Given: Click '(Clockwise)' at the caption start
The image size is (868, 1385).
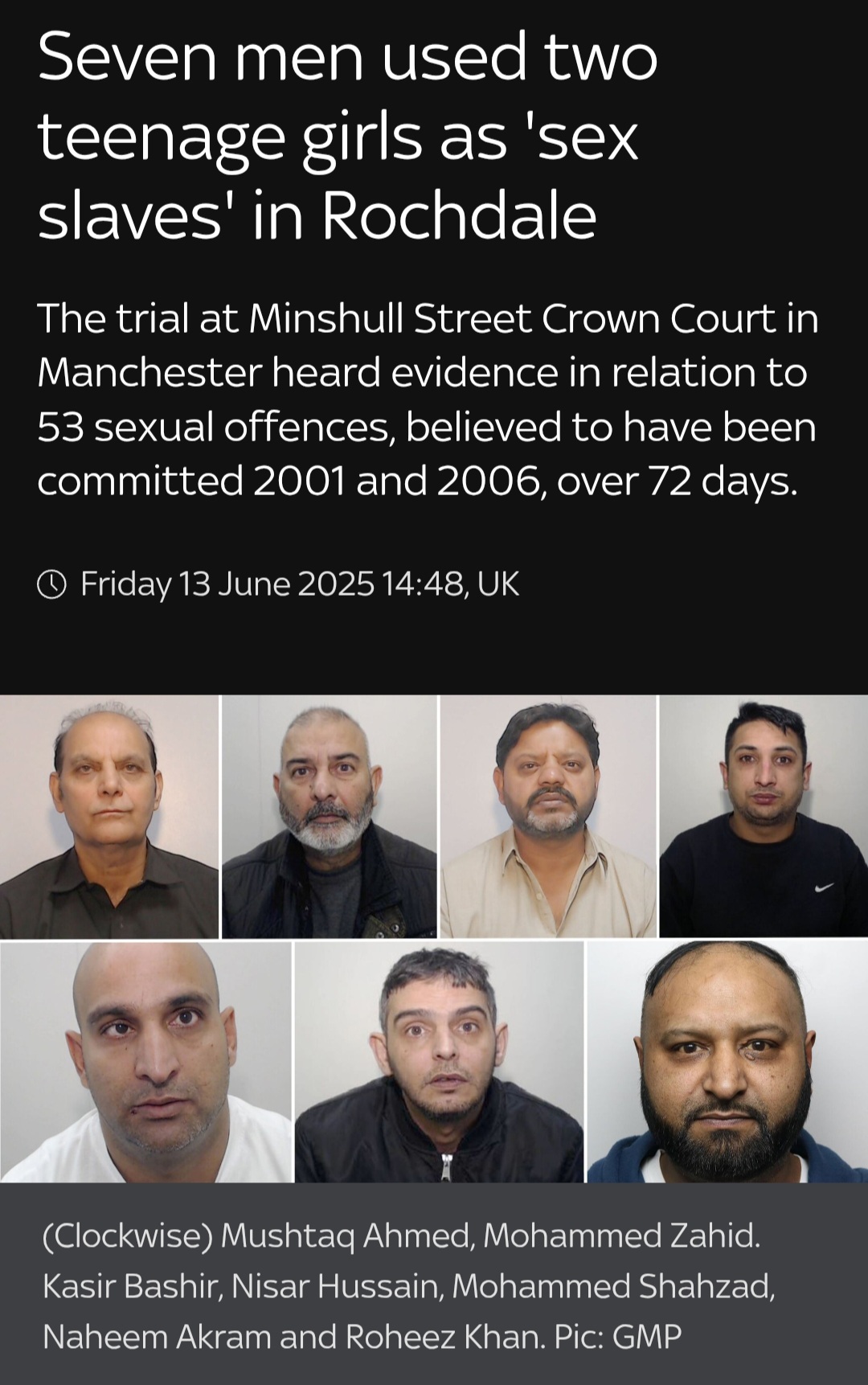Looking at the screenshot, I should [127, 1236].
